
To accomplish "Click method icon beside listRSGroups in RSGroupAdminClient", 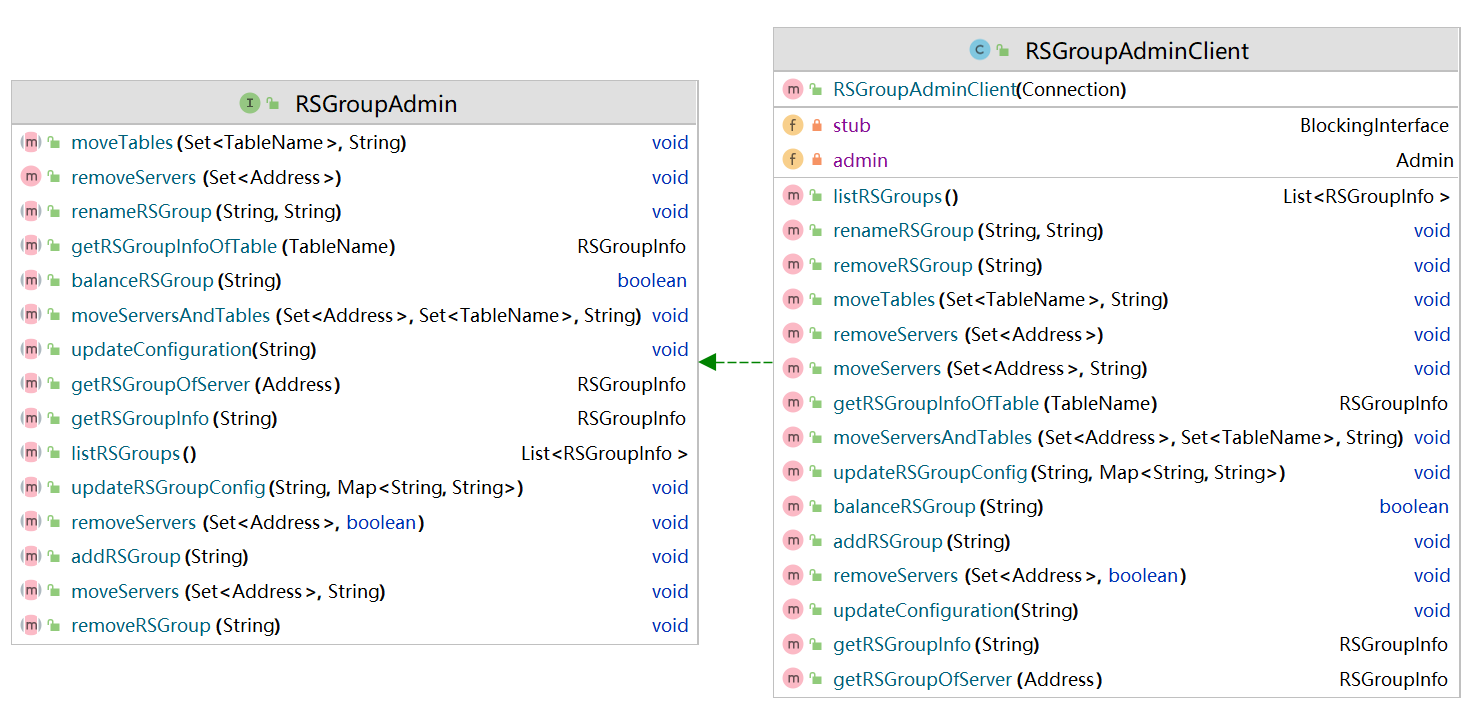I will [792, 197].
